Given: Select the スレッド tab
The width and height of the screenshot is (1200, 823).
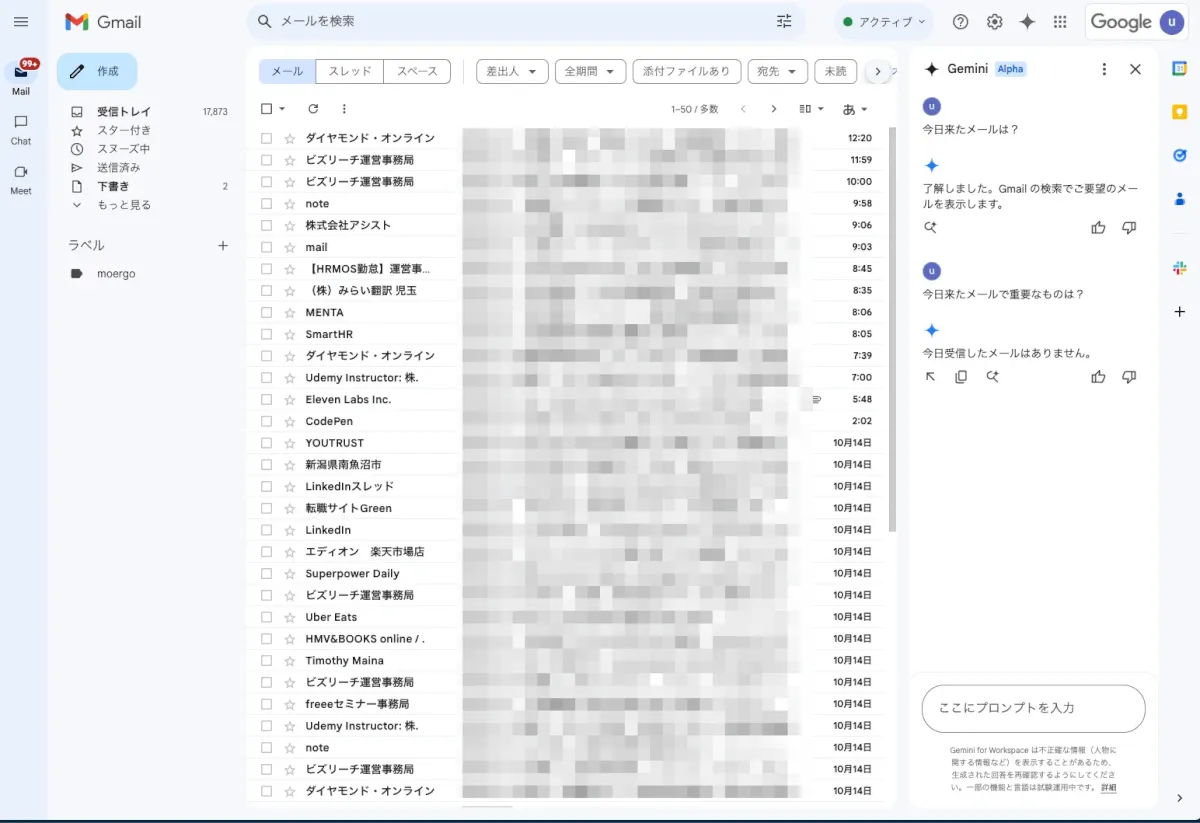Looking at the screenshot, I should click(350, 72).
